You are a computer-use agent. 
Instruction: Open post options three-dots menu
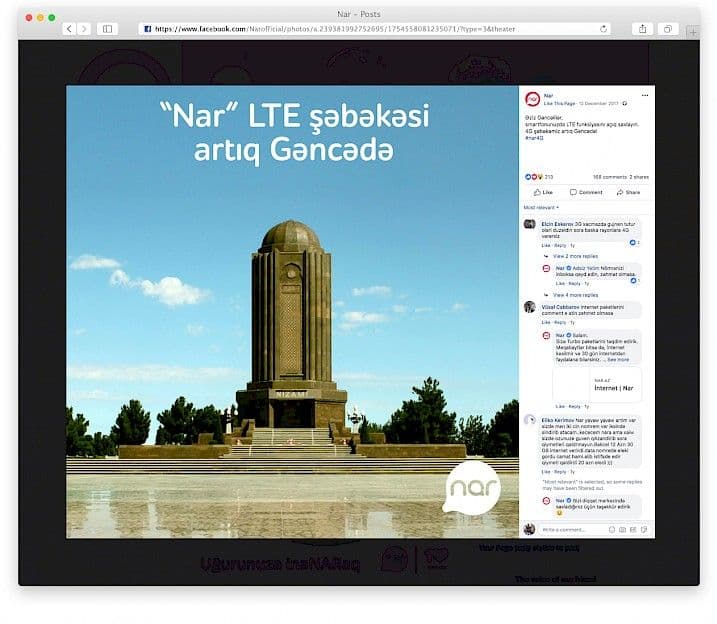[645, 95]
